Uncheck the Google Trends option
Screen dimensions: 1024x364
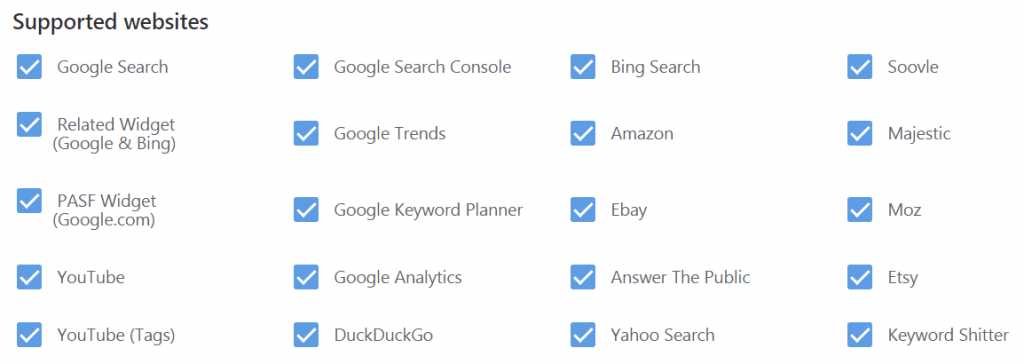[x=306, y=133]
